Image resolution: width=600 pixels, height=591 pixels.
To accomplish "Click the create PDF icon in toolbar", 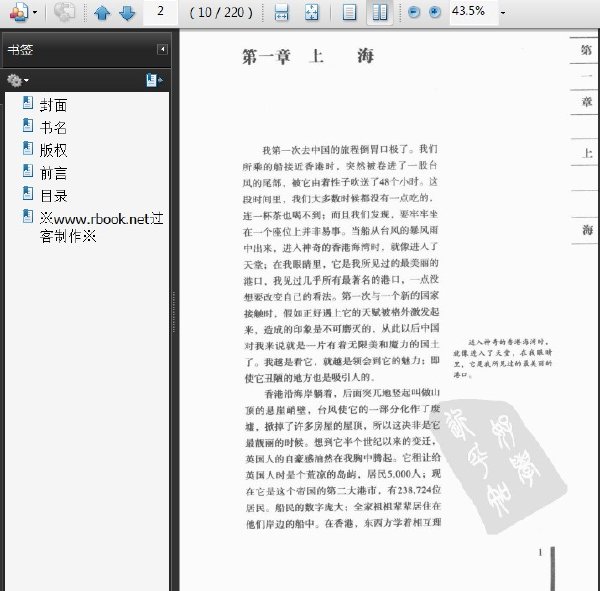I will tap(19, 11).
